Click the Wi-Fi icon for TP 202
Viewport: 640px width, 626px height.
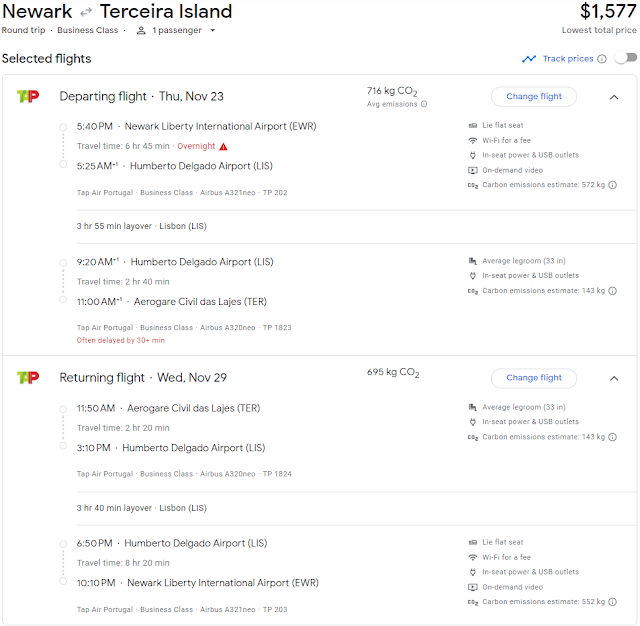(x=473, y=140)
